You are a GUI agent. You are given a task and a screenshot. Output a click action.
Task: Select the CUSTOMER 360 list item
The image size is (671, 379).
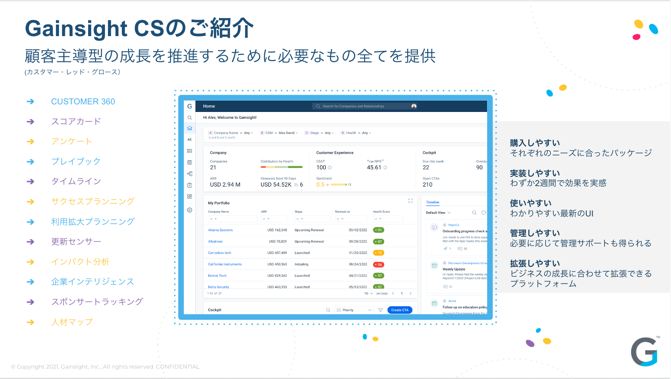pyautogui.click(x=83, y=101)
